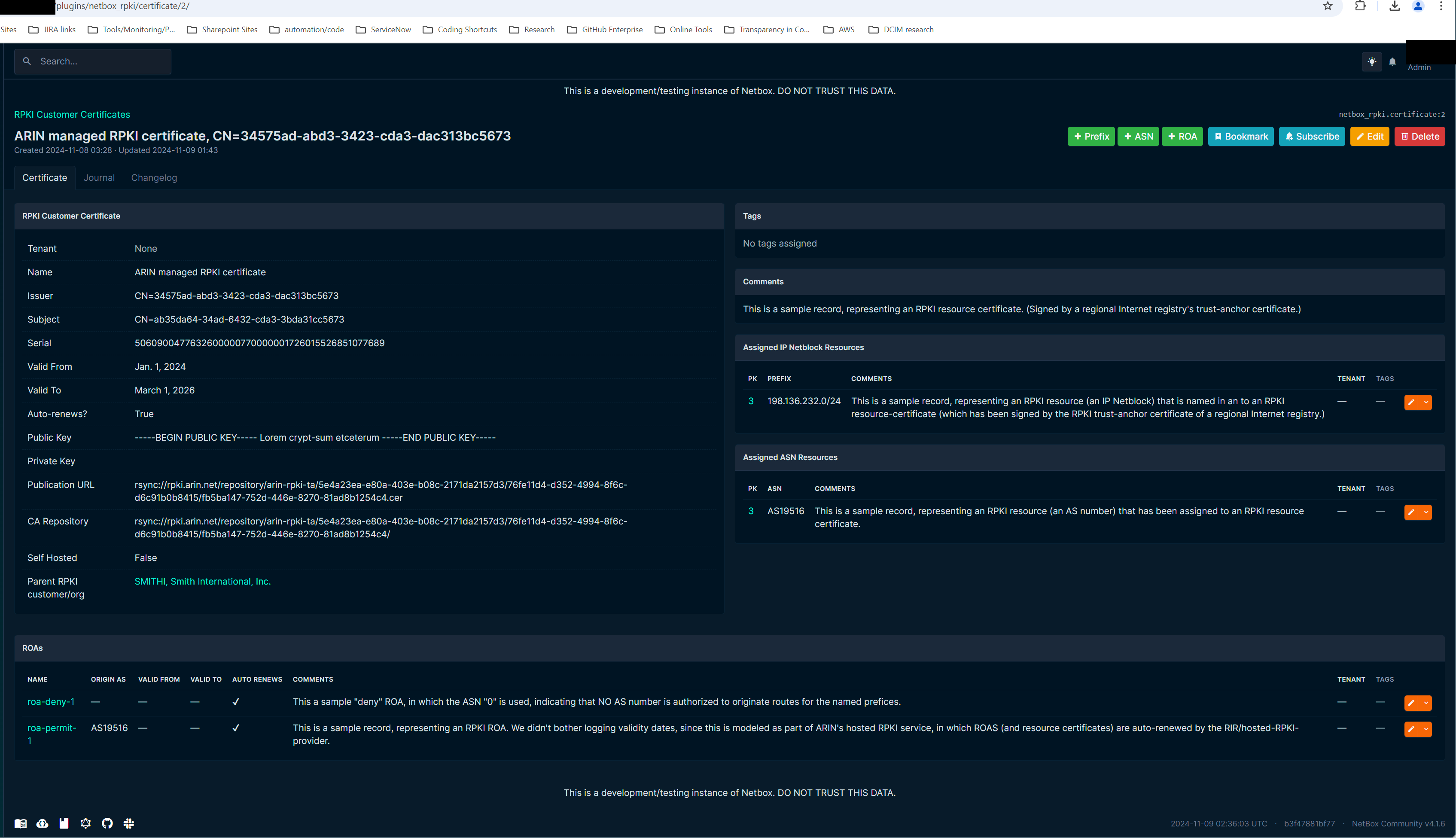Viewport: 1456px width, 838px height.
Task: Expand actions dropdown for roa-permit-1 row
Action: coord(1426,729)
